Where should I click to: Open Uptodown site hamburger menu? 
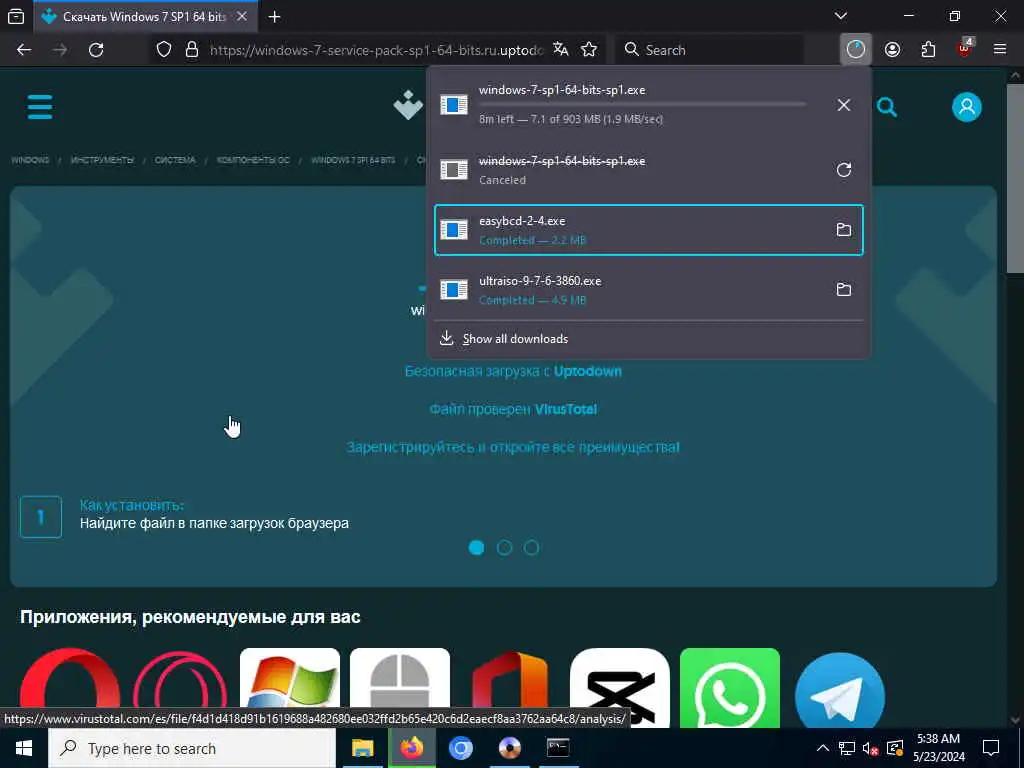(39, 106)
